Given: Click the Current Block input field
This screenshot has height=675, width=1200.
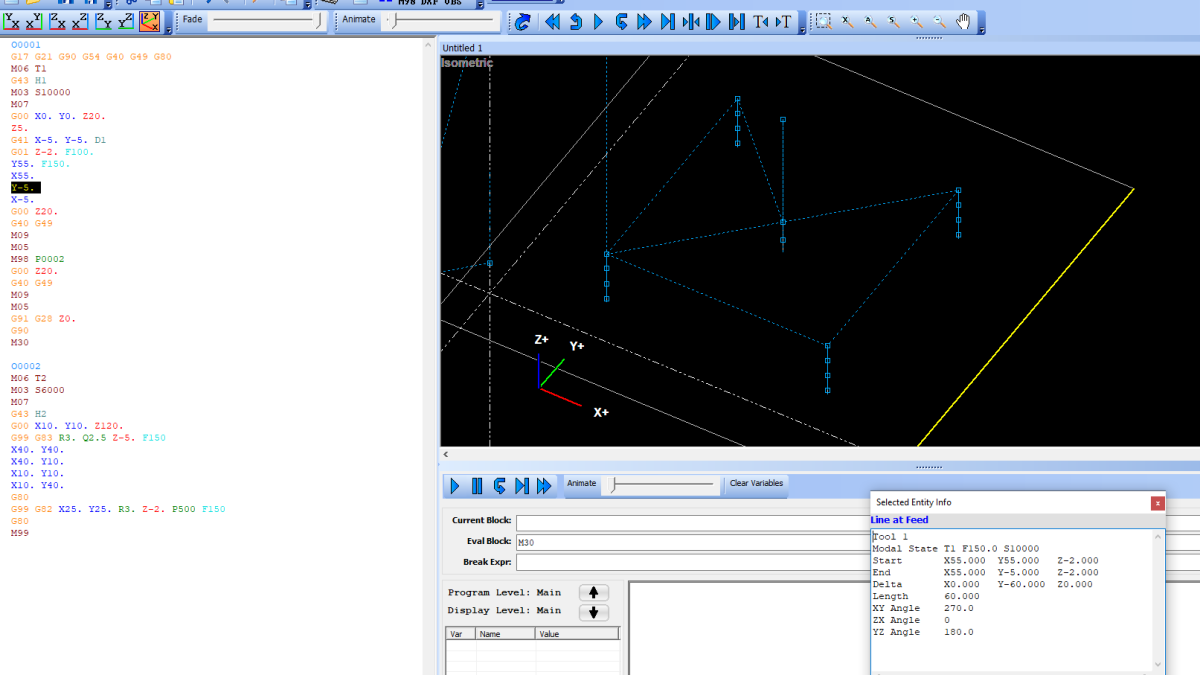Looking at the screenshot, I should click(x=692, y=521).
